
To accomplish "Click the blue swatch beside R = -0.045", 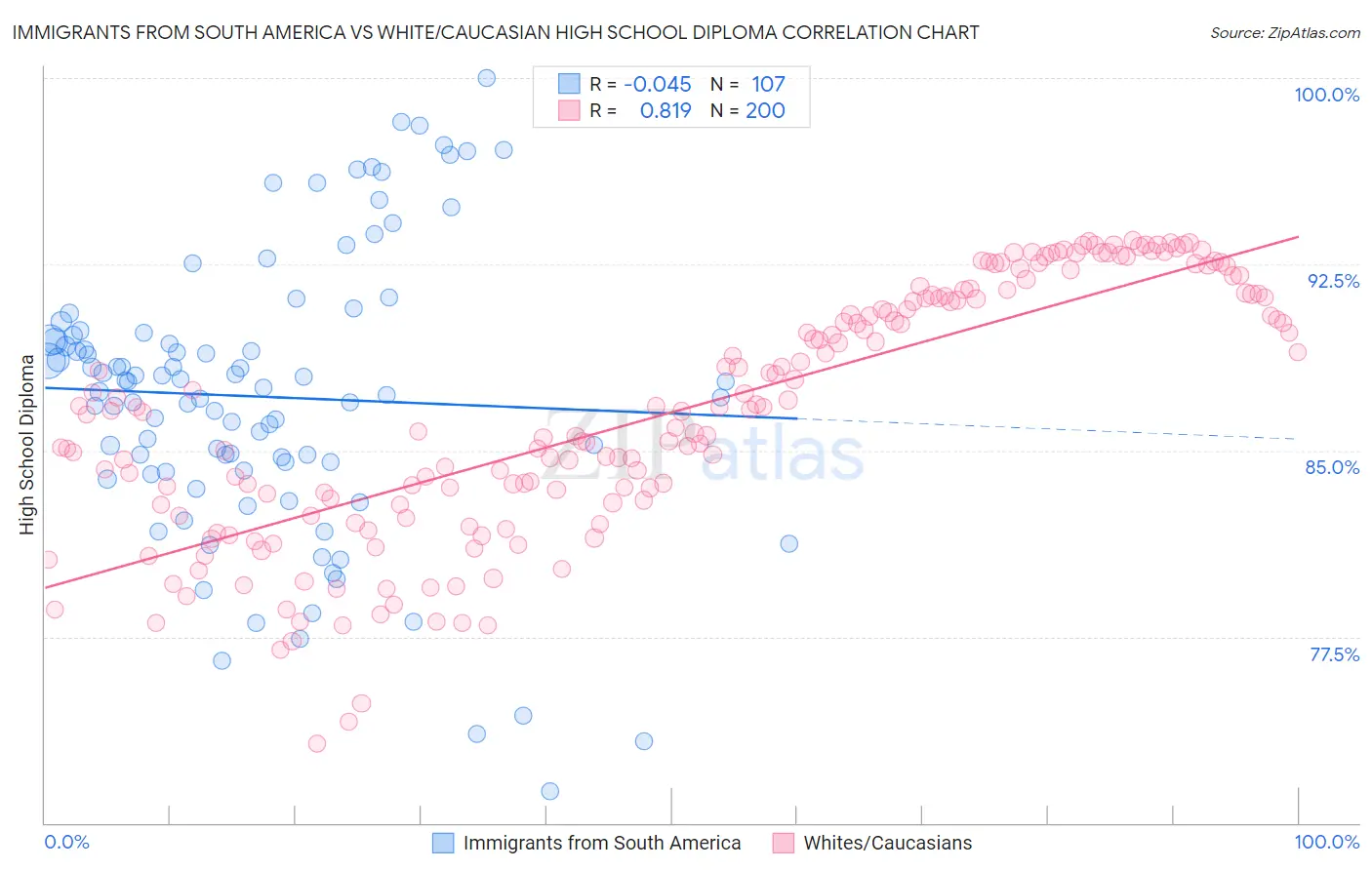I will [569, 84].
